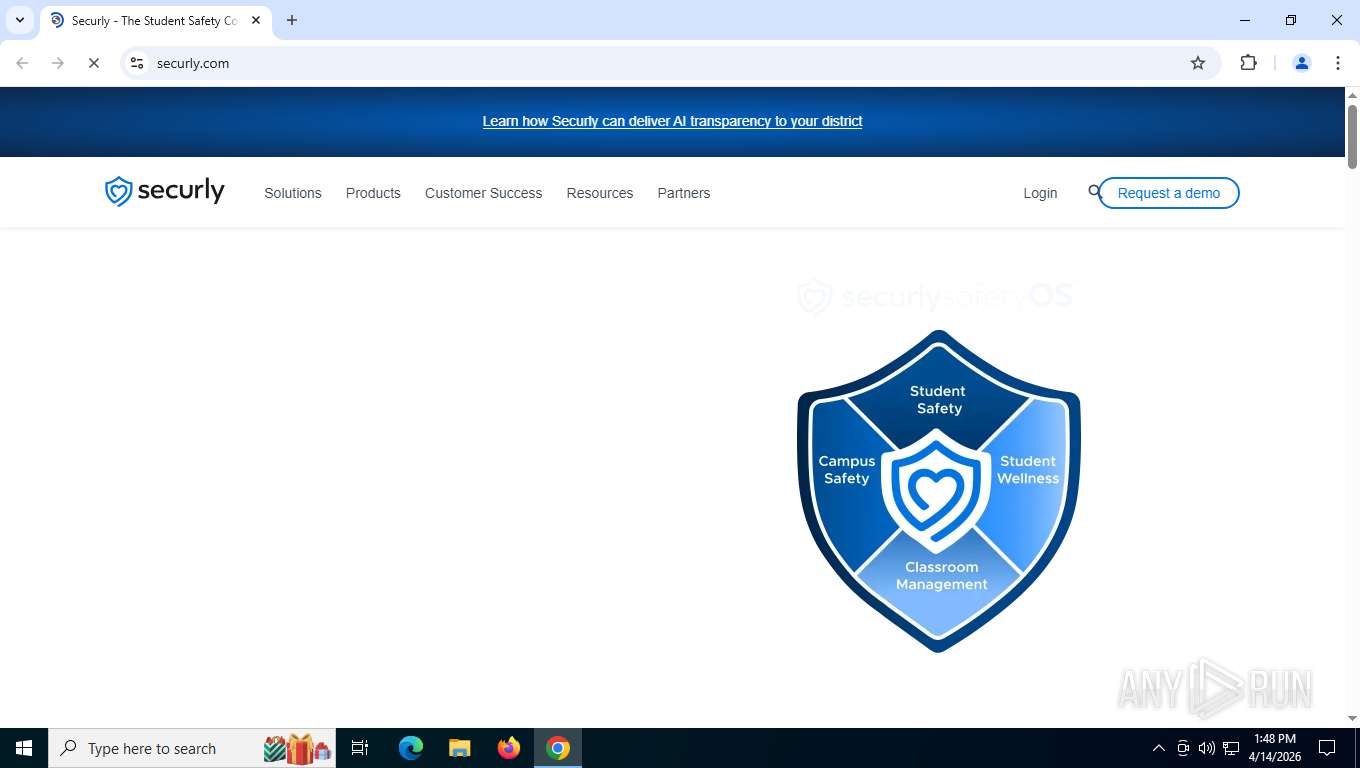Click the page vertical scrollbar thumb
Screen dimensions: 1360x768
coord(1352,137)
